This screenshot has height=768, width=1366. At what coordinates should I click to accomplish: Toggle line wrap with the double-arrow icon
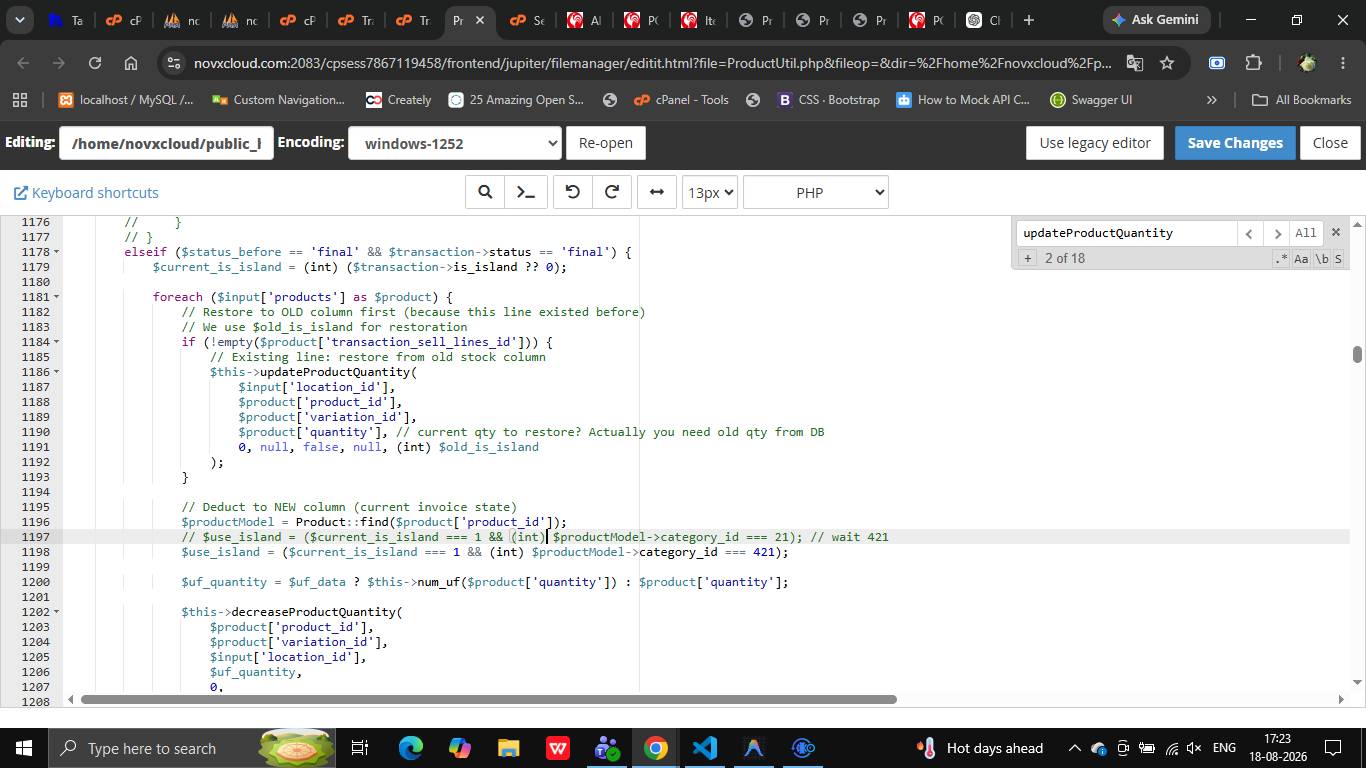point(657,192)
